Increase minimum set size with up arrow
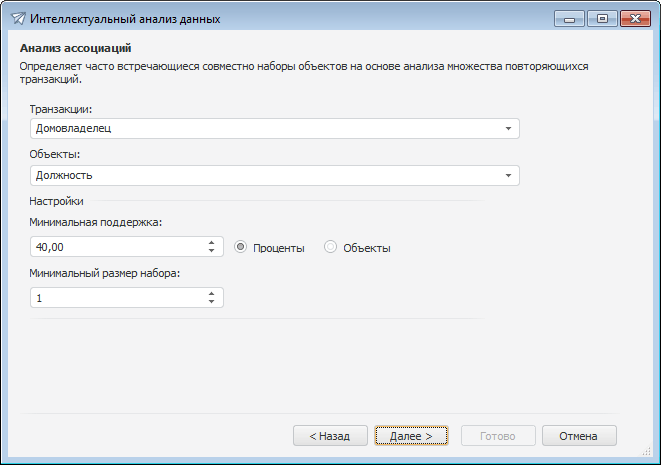The image size is (661, 465). pos(211,293)
